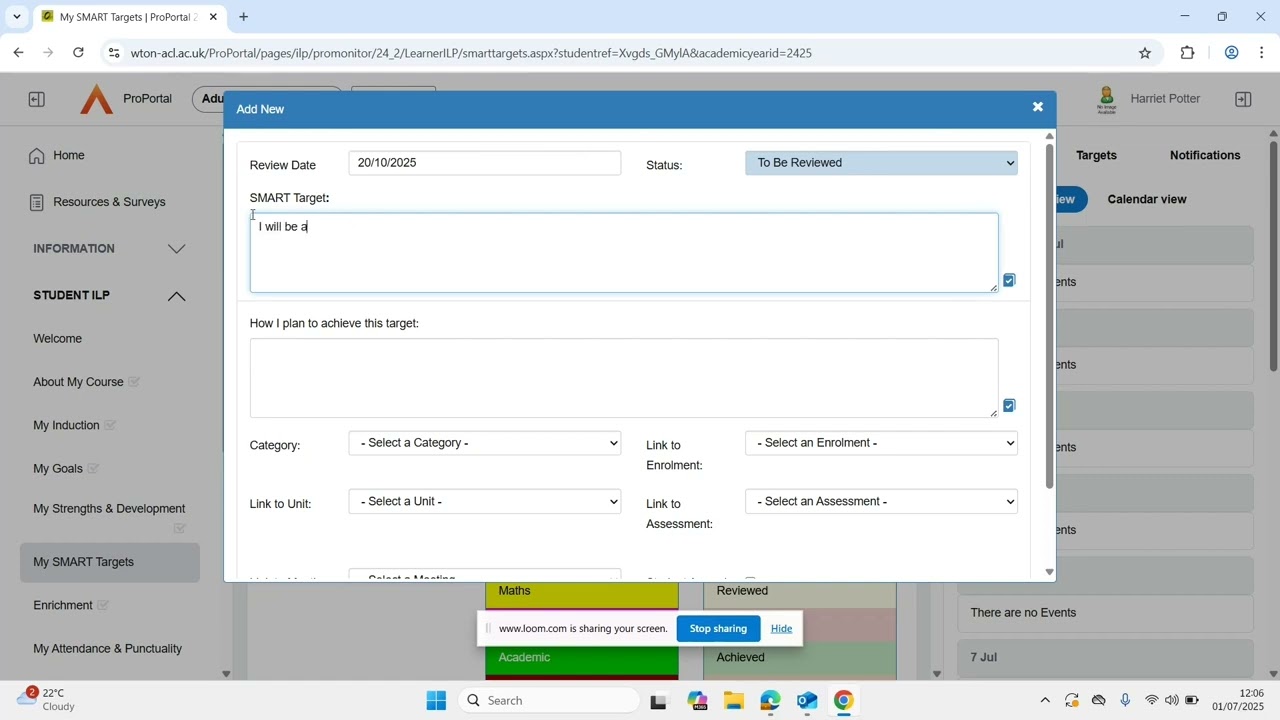Screen dimensions: 1280x720
Task: Switch to Calendar view
Action: pos(1147,199)
